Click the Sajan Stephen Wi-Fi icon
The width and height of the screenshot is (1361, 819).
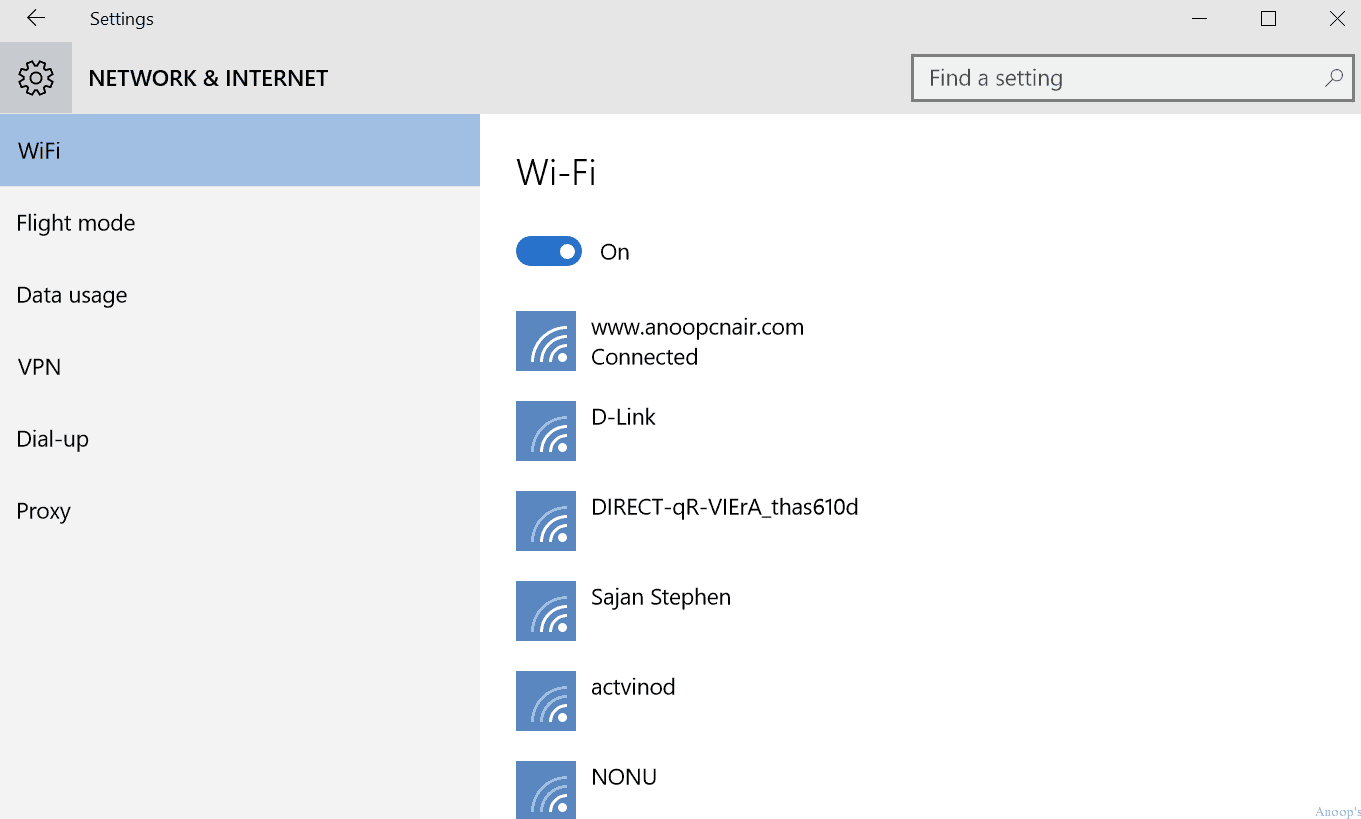546,611
